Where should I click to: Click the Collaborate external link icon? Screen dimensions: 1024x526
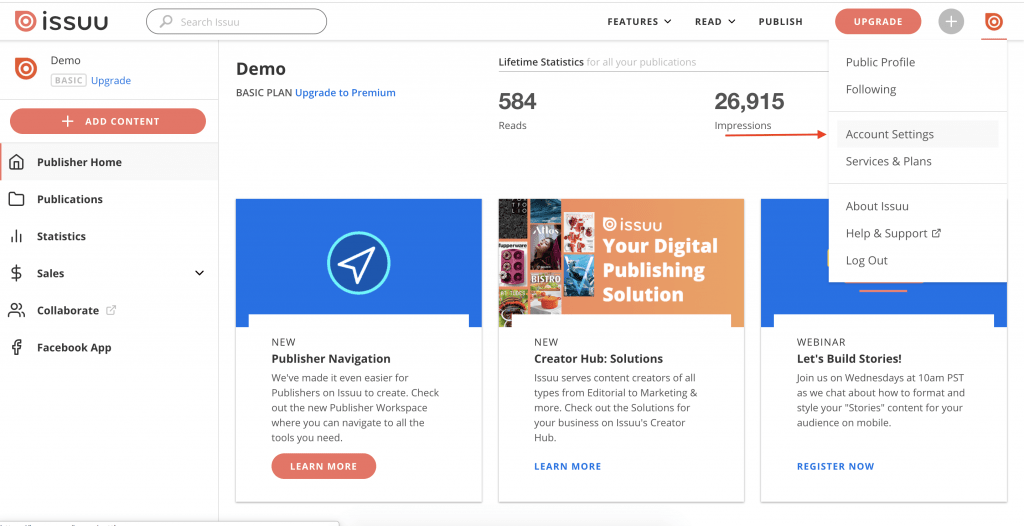pyautogui.click(x=111, y=310)
